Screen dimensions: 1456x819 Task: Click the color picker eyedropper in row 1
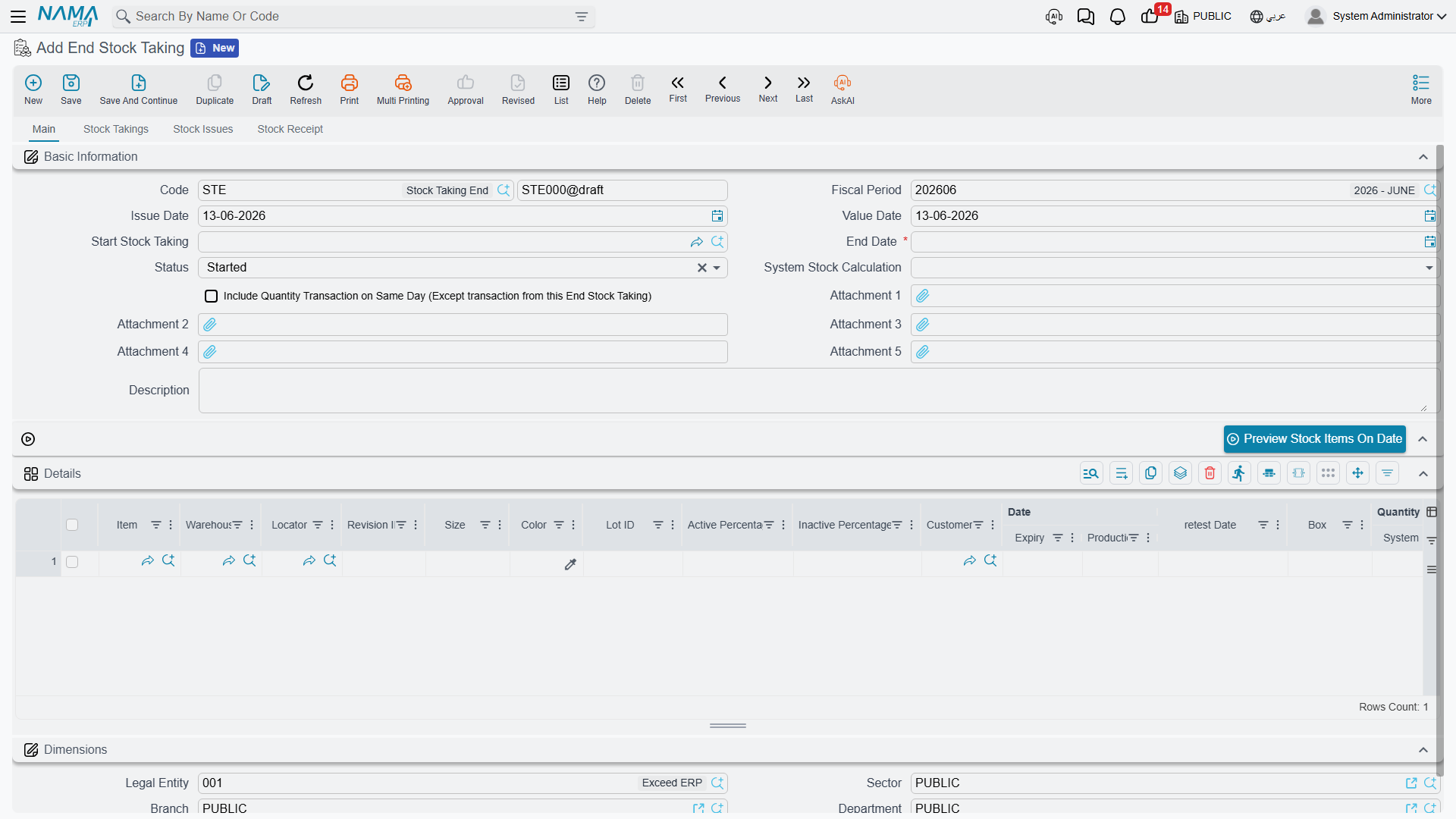[570, 563]
